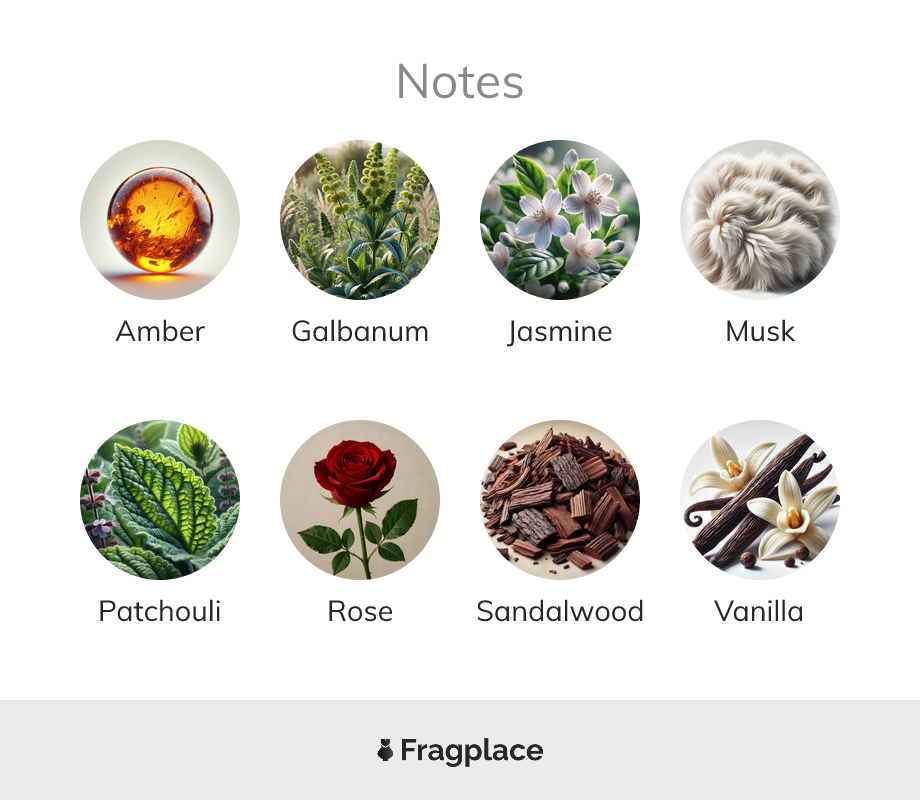Click the red Rose image

pyautogui.click(x=360, y=499)
